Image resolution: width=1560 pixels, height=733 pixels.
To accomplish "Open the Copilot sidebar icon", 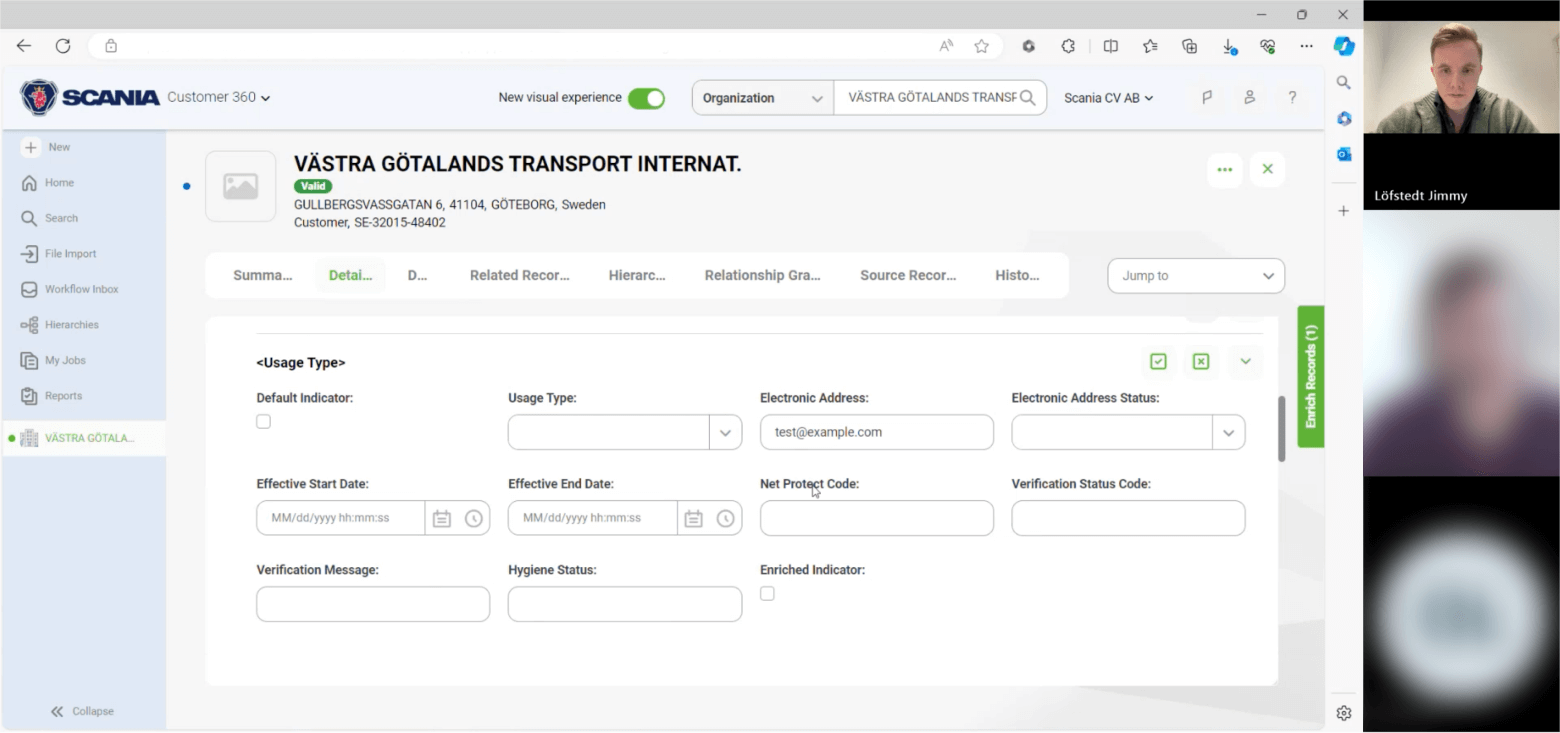I will pyautogui.click(x=1344, y=46).
